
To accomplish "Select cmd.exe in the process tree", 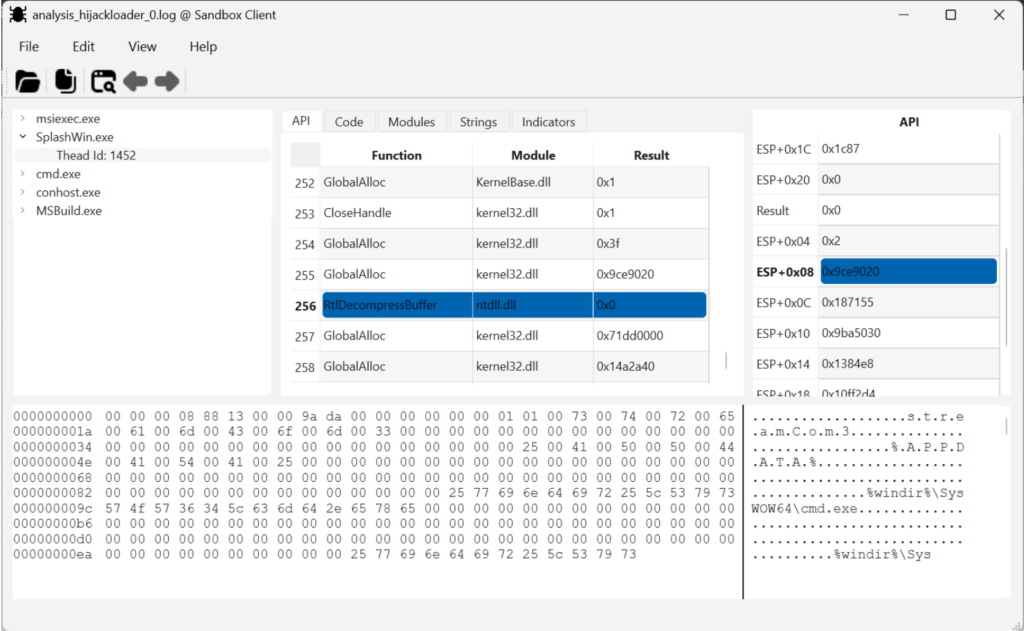I will click(58, 174).
